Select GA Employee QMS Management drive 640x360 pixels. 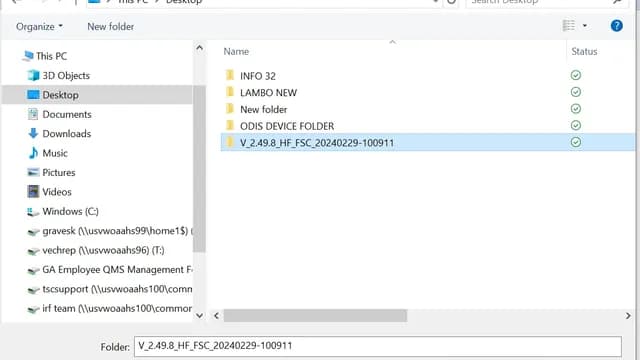[117, 269]
